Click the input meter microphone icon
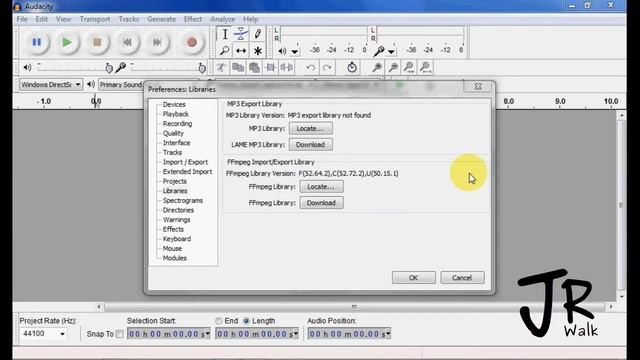This screenshot has width=640, height=360. (x=379, y=51)
